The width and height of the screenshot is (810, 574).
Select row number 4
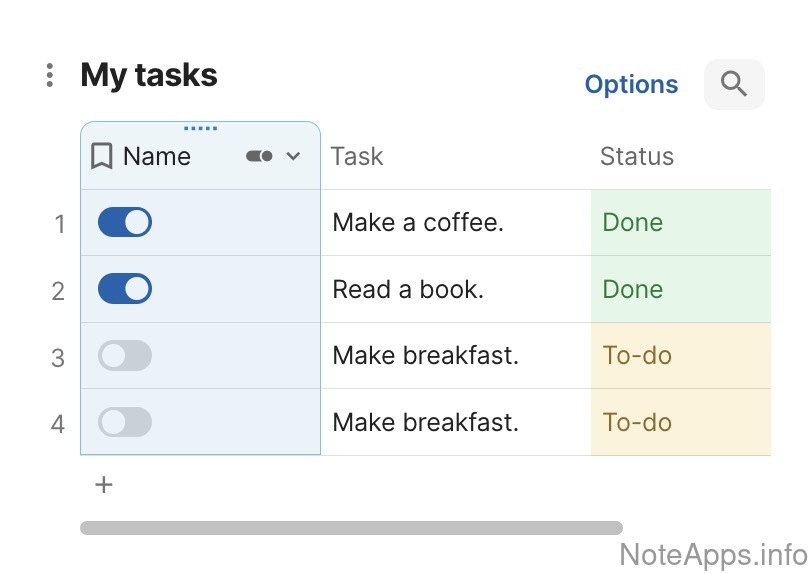pyautogui.click(x=58, y=423)
